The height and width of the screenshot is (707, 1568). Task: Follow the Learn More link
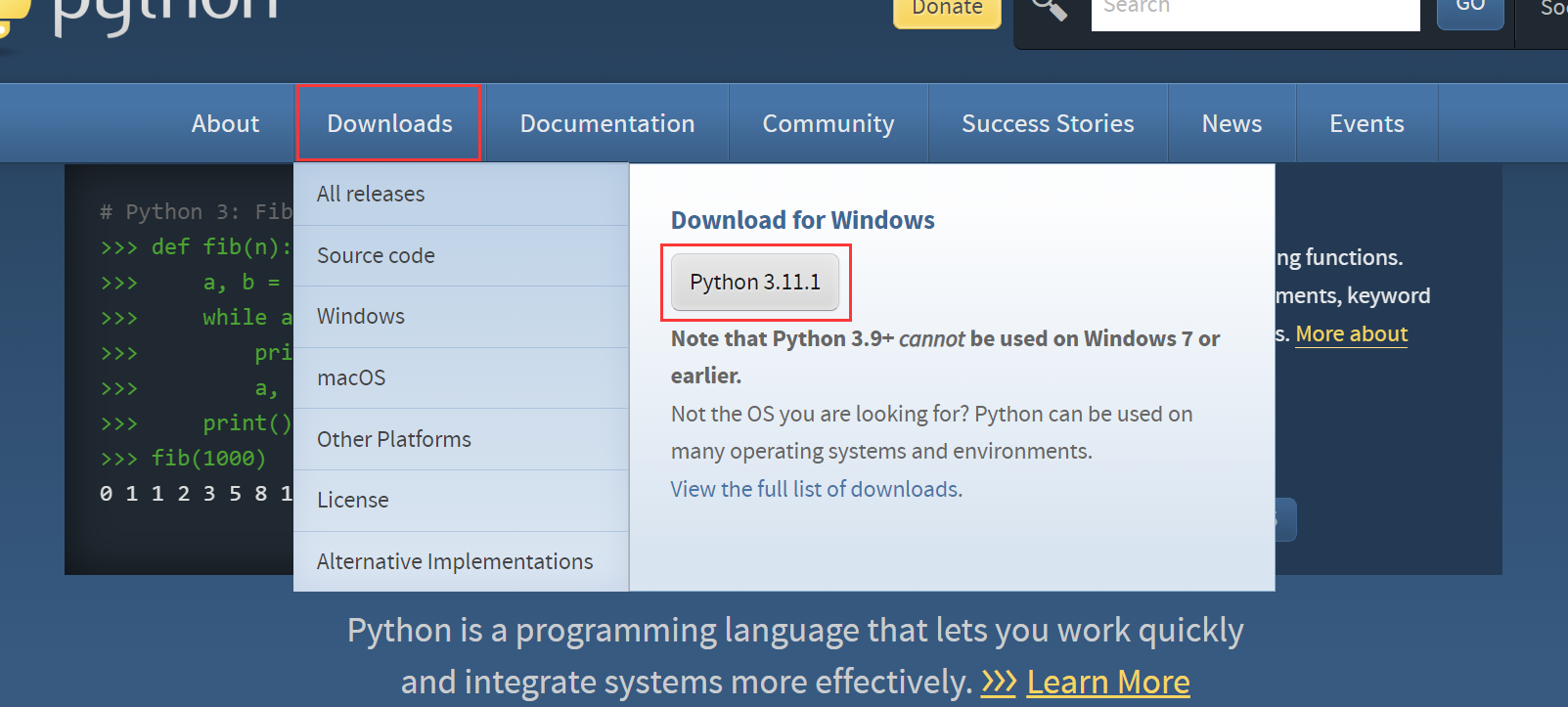(1108, 682)
